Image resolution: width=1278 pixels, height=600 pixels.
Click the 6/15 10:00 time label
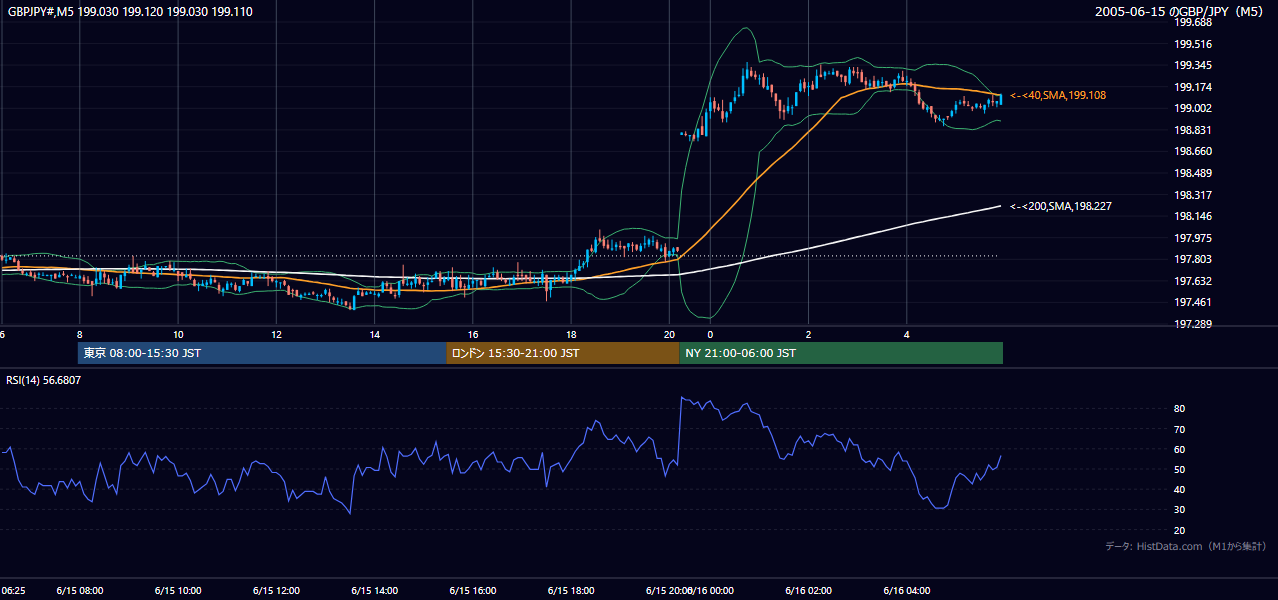pyautogui.click(x=178, y=591)
